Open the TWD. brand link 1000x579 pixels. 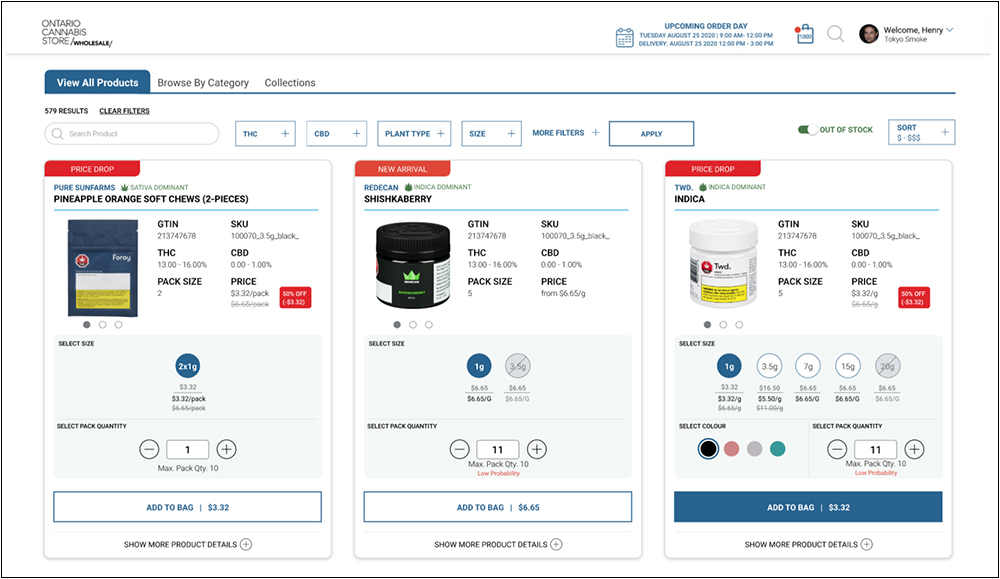tap(684, 188)
